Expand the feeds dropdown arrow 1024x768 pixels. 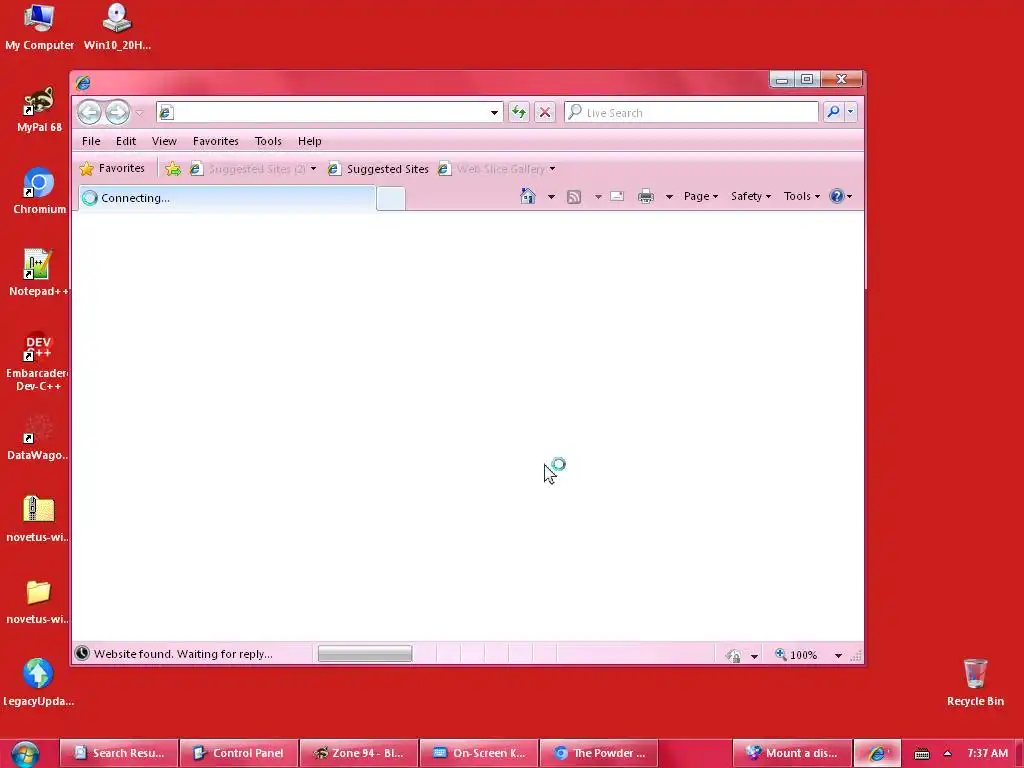click(x=598, y=197)
